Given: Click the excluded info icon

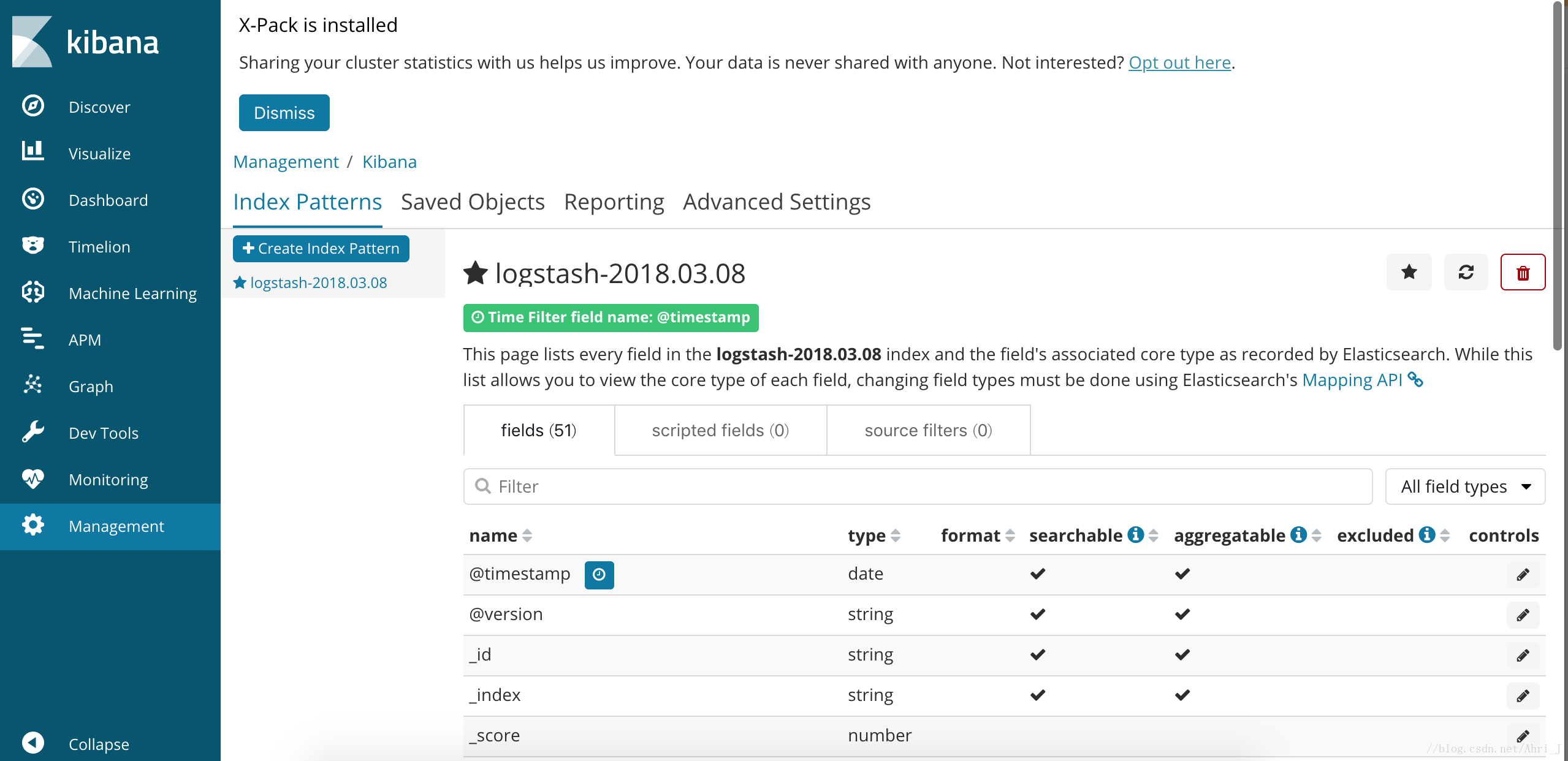Looking at the screenshot, I should click(x=1427, y=535).
